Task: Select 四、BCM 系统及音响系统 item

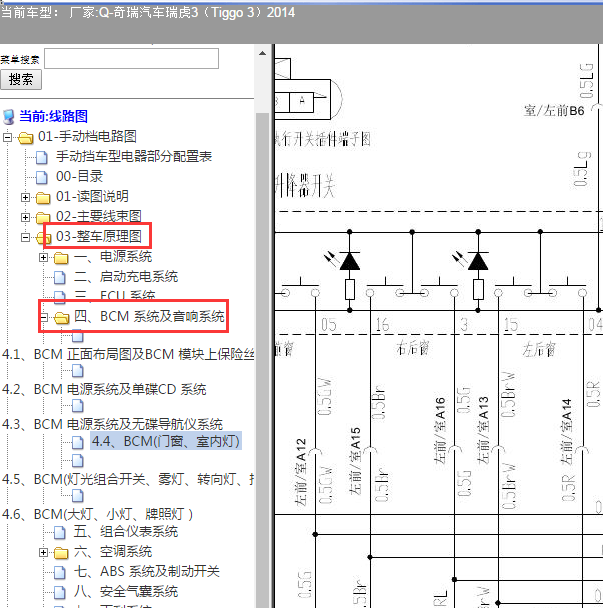Action: (x=149, y=316)
